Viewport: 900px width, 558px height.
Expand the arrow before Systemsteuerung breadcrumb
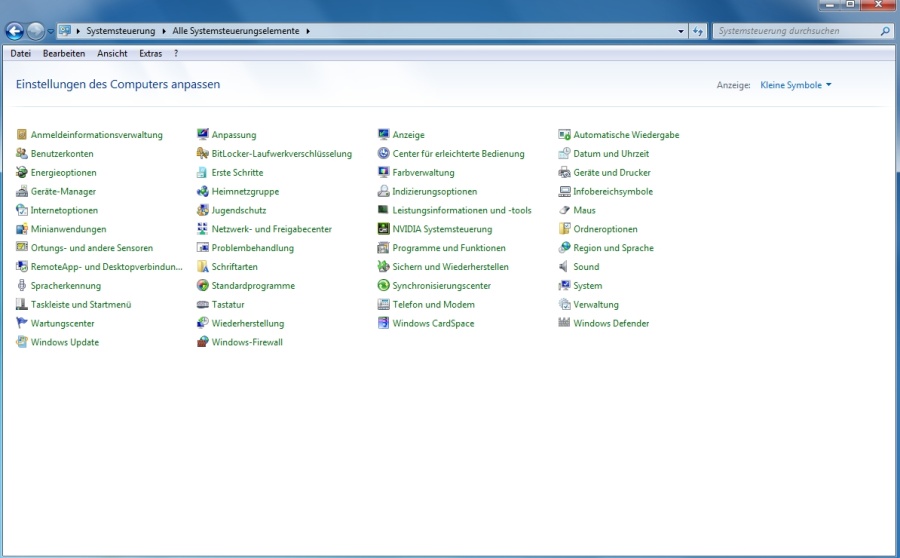pos(77,31)
